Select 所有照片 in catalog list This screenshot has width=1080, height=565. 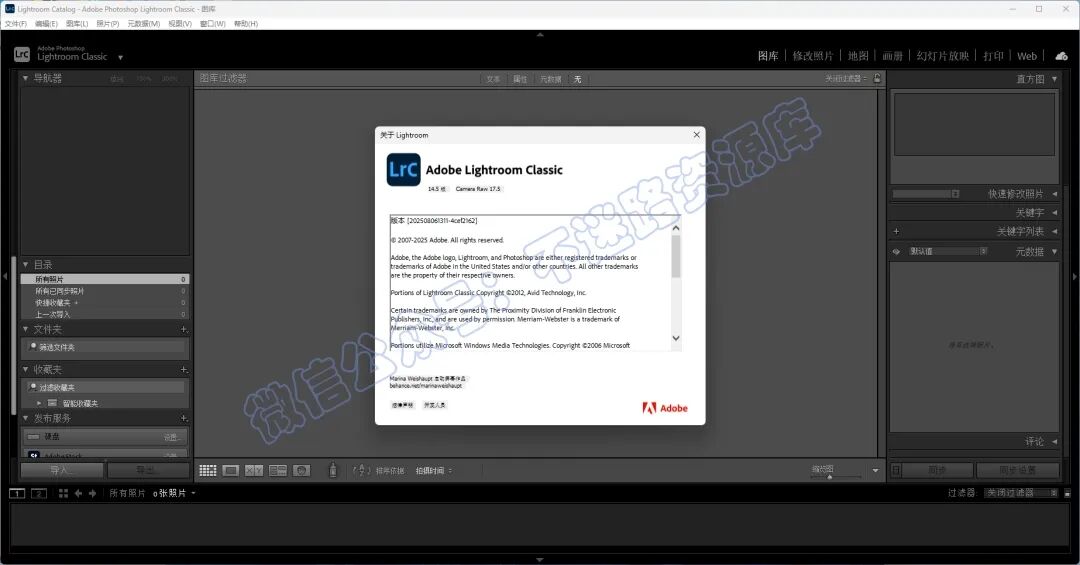coord(105,279)
